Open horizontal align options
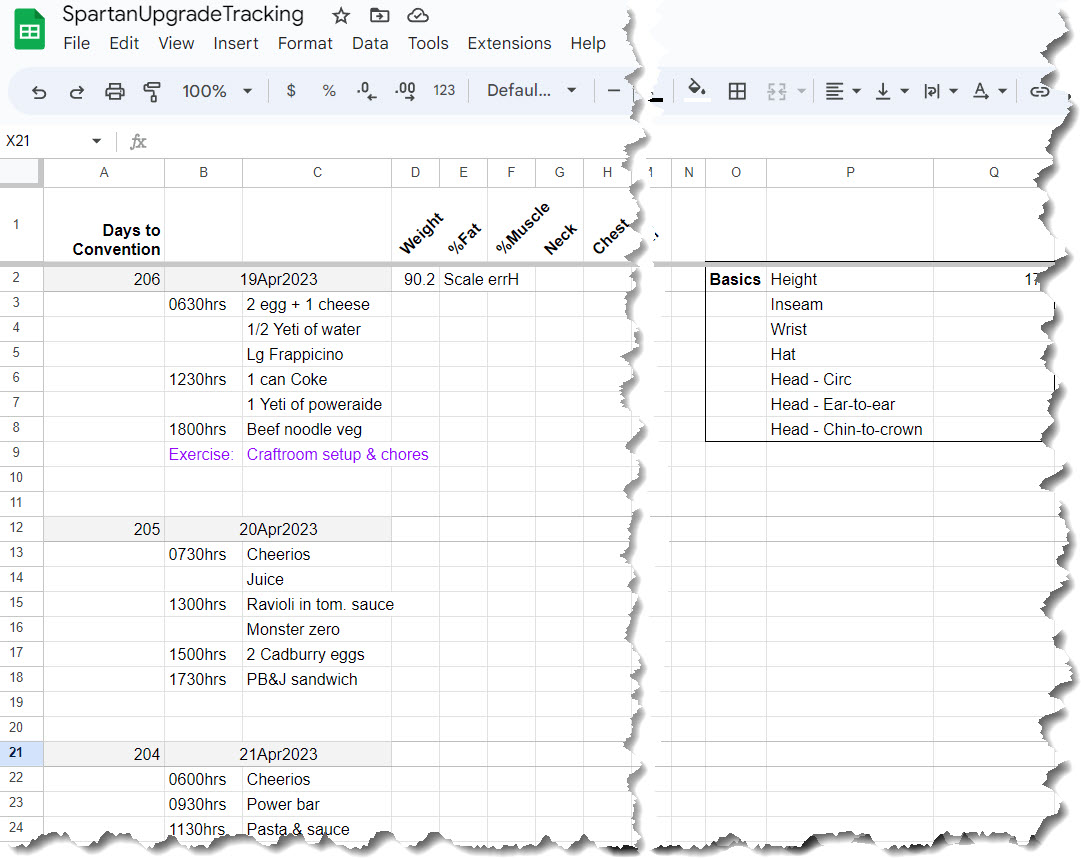Image resolution: width=1081 pixels, height=858 pixels. pos(842,91)
